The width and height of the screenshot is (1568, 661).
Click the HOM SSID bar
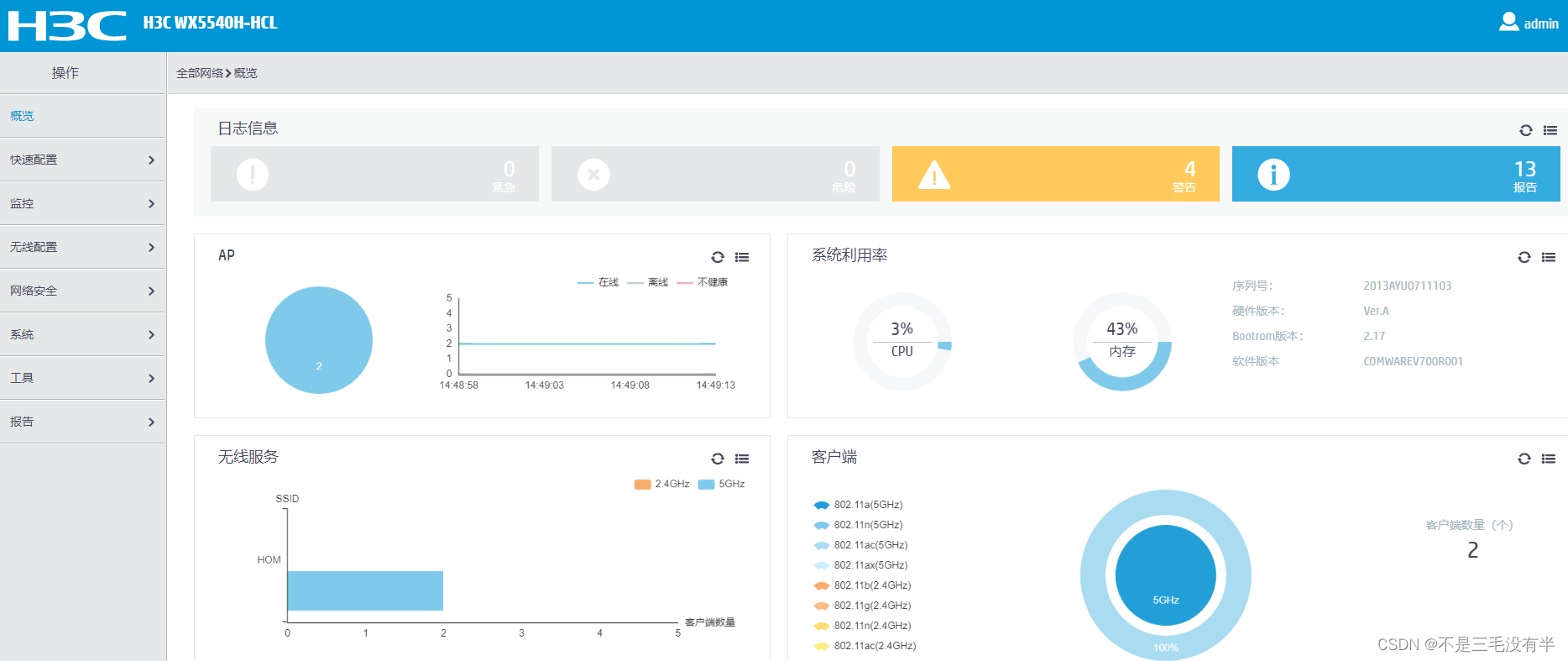(365, 590)
